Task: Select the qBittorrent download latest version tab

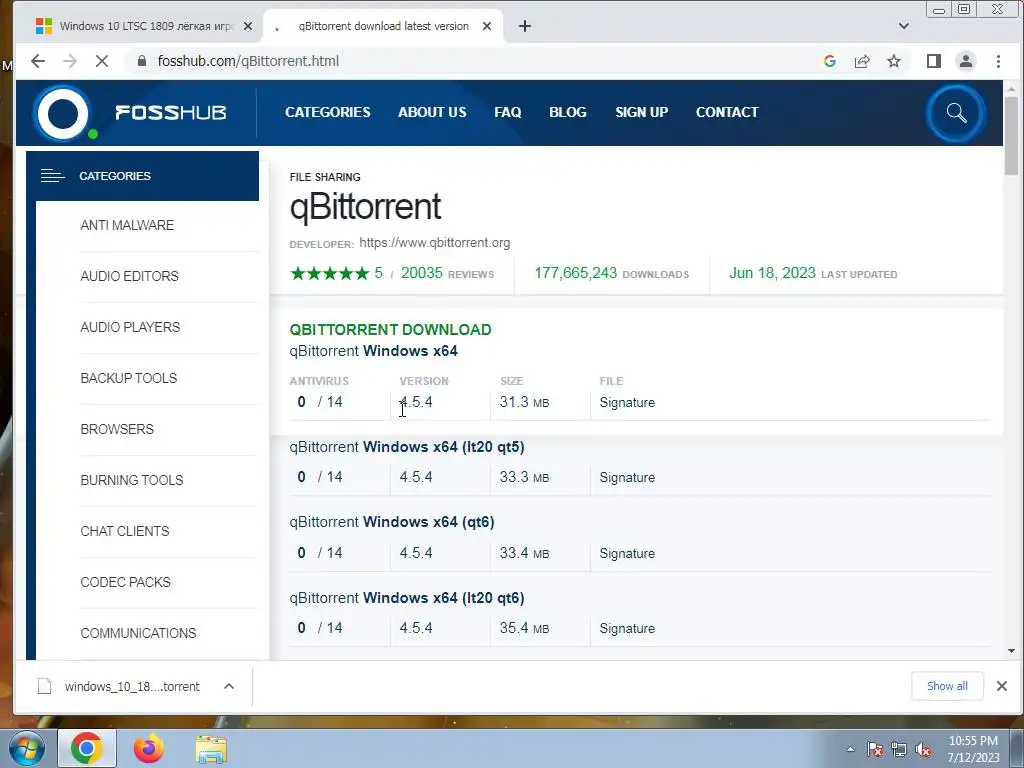Action: point(383,26)
